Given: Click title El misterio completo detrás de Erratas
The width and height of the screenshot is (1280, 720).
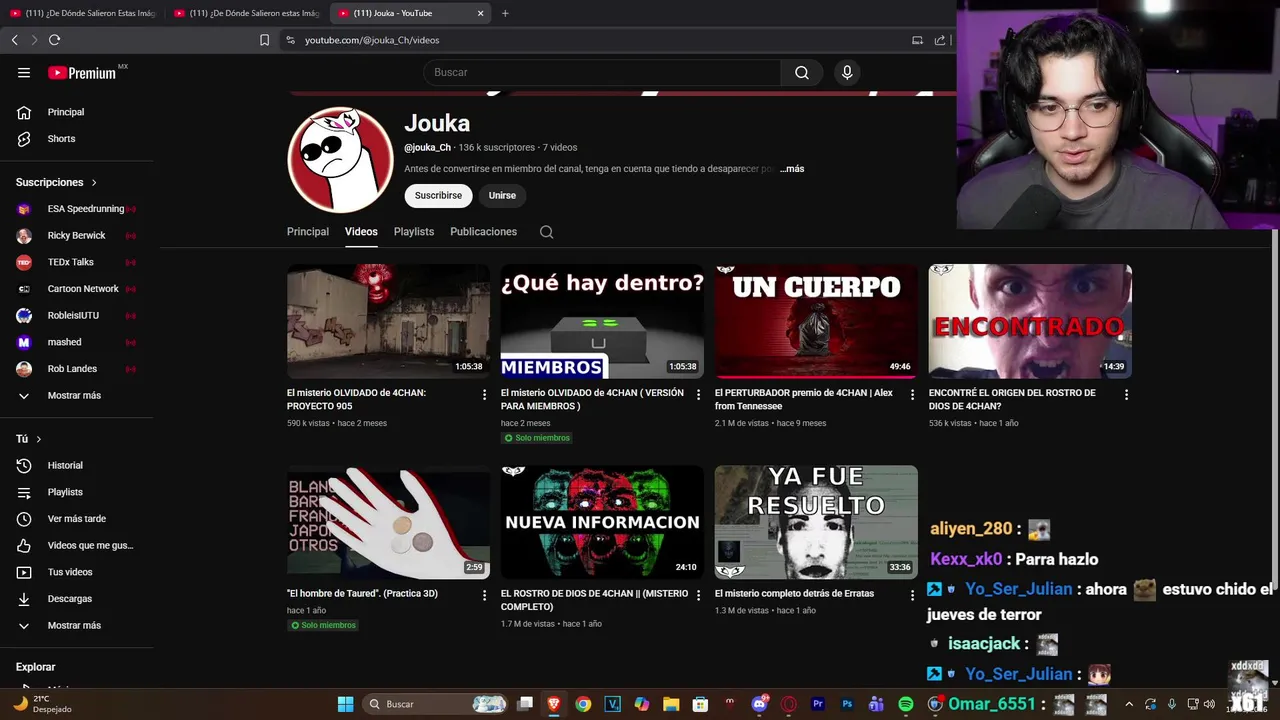Looking at the screenshot, I should [794, 594].
